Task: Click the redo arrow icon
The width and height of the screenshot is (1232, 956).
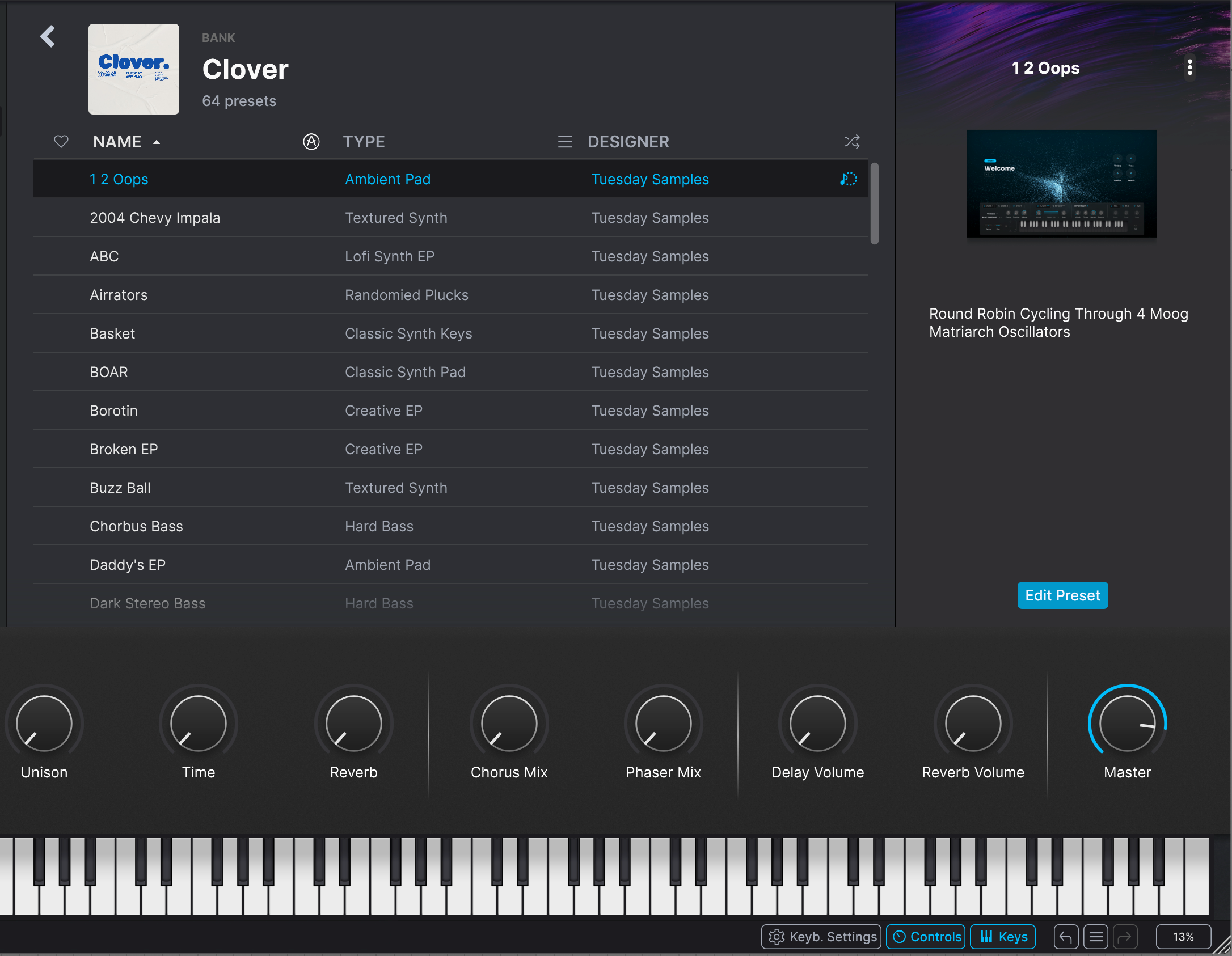Action: point(1125,937)
